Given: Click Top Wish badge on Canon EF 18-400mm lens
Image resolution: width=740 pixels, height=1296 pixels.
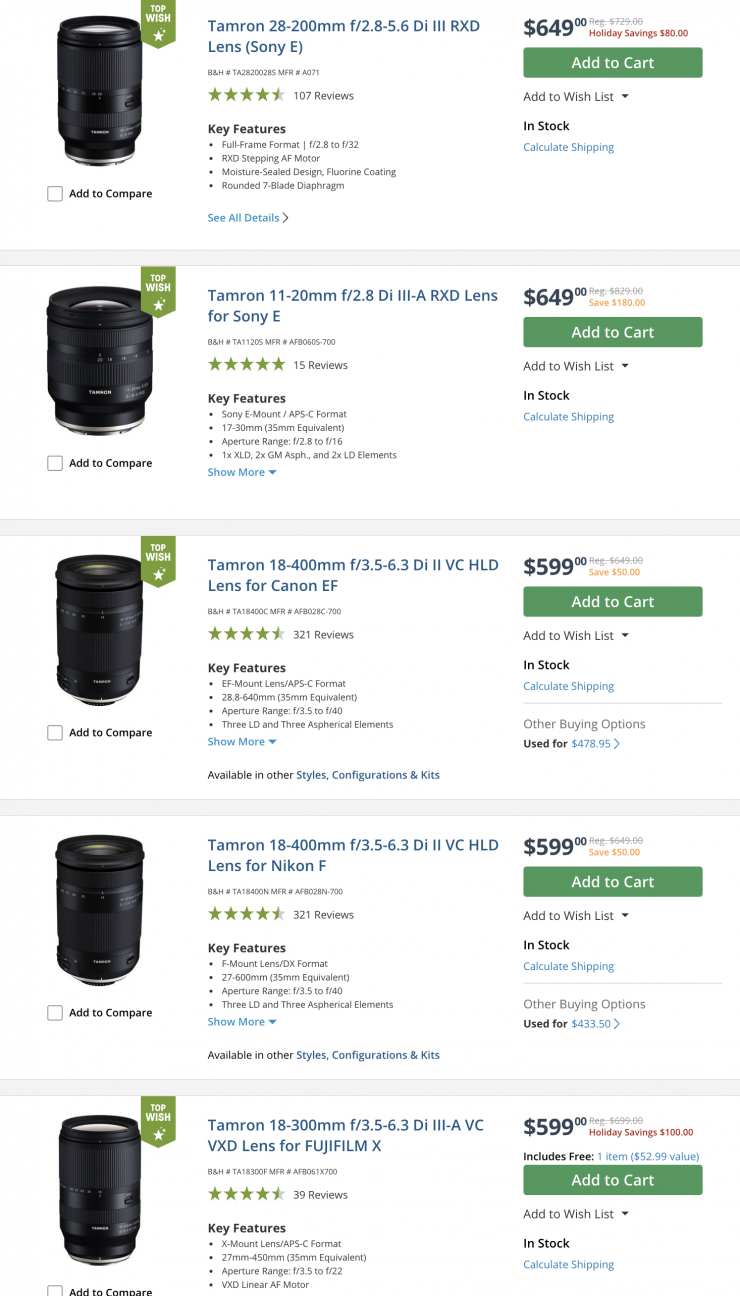Looking at the screenshot, I should pyautogui.click(x=158, y=560).
